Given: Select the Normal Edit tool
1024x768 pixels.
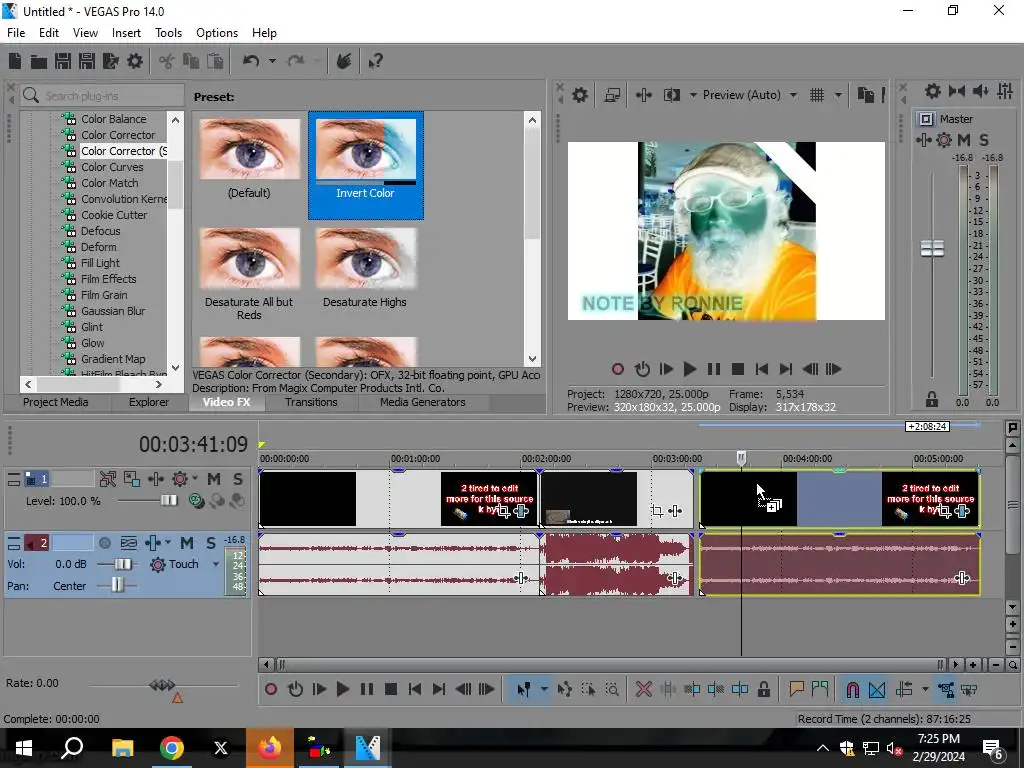Looking at the screenshot, I should (x=524, y=690).
